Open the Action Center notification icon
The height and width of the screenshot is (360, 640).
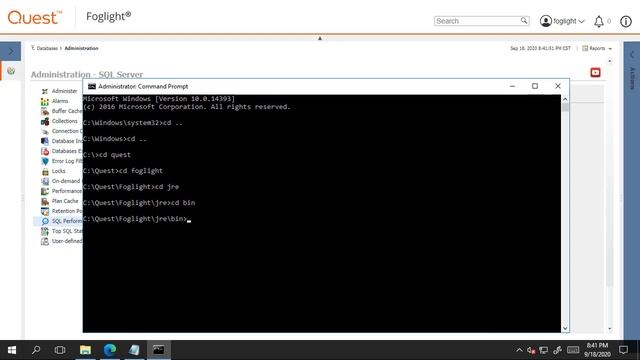click(623, 350)
